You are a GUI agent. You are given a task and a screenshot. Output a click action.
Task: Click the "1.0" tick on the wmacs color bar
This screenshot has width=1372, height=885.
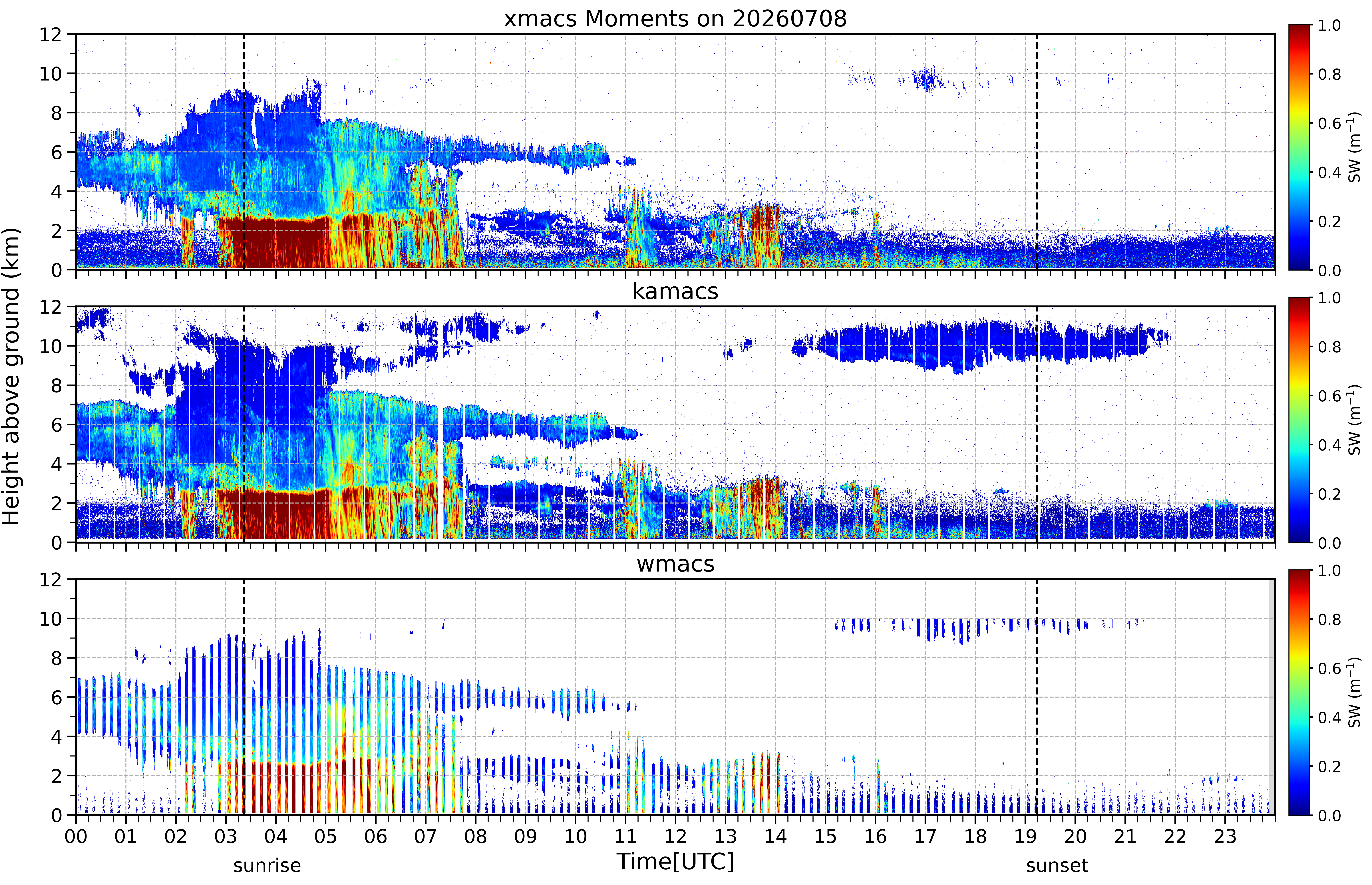click(1329, 571)
